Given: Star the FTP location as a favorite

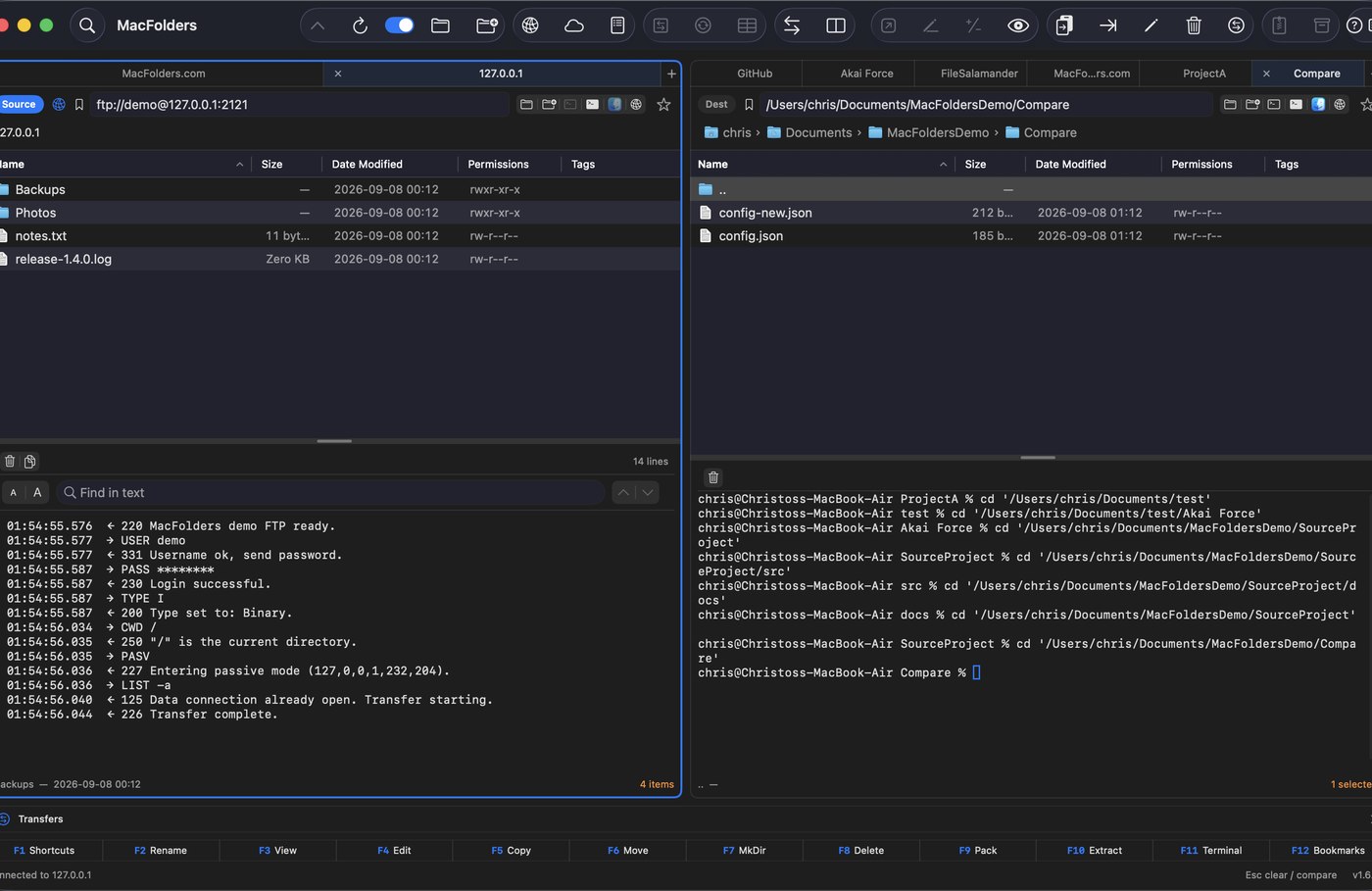Looking at the screenshot, I should click(x=663, y=104).
